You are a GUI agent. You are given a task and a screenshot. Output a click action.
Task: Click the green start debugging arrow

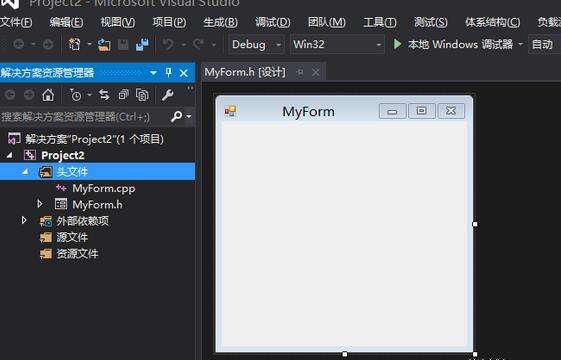(x=397, y=44)
